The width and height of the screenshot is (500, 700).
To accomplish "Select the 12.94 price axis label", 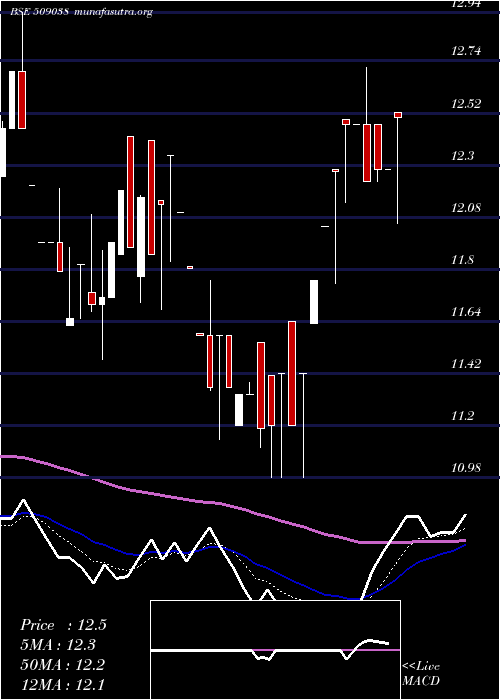I will 466,4.
